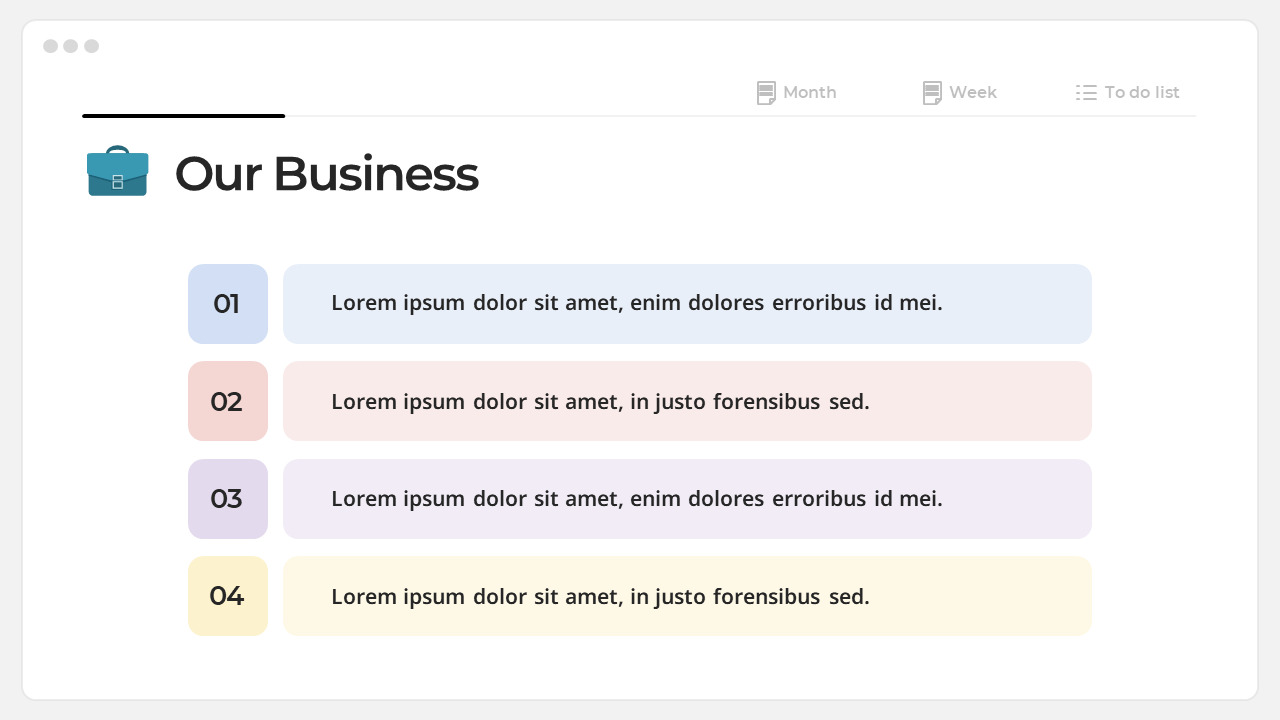
Task: Select the 03 numbered badge
Action: click(228, 499)
